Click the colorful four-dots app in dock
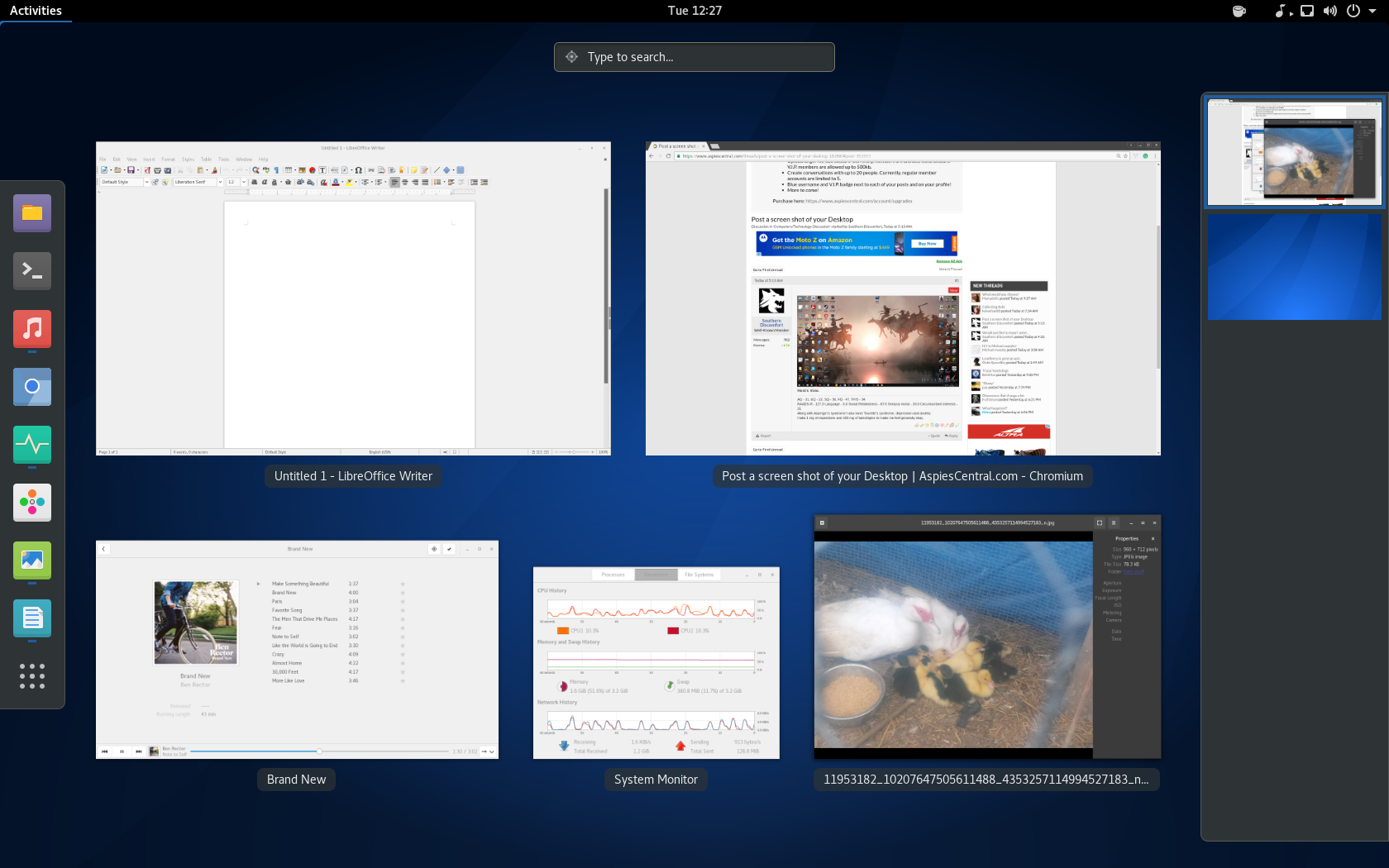 [x=32, y=503]
